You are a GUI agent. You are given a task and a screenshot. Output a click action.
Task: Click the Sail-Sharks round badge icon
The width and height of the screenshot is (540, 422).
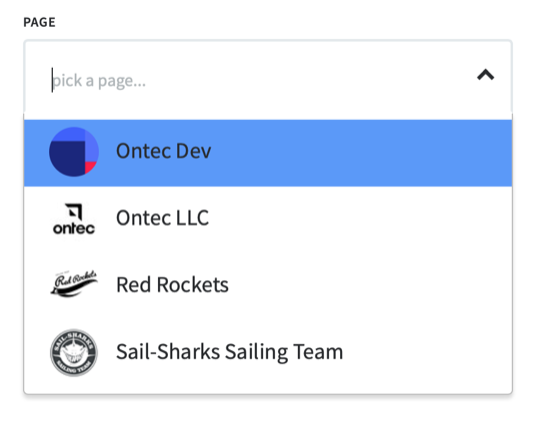pyautogui.click(x=74, y=352)
